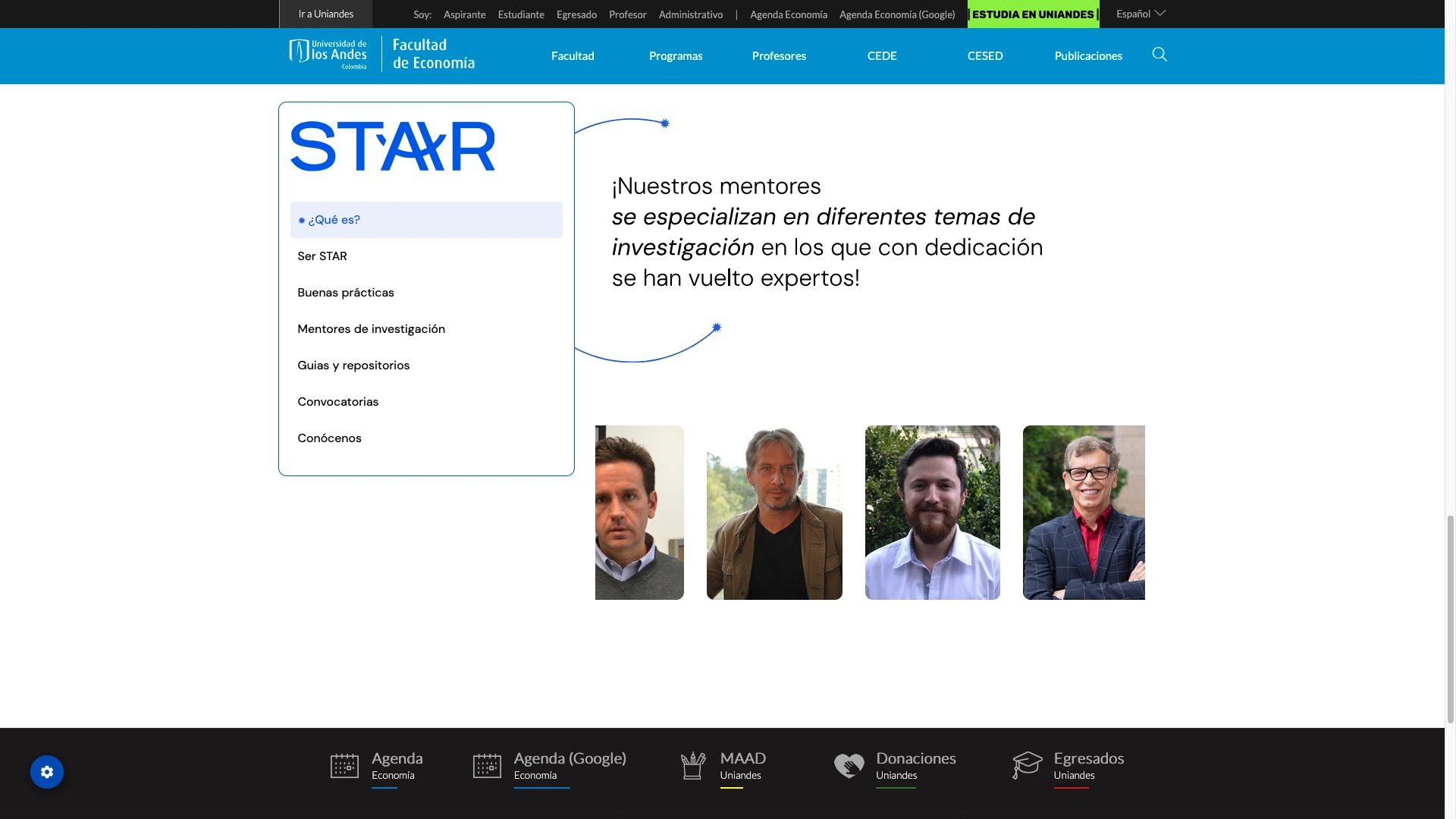Open the Programas navigation menu
This screenshot has width=1456, height=819.
pyautogui.click(x=675, y=56)
